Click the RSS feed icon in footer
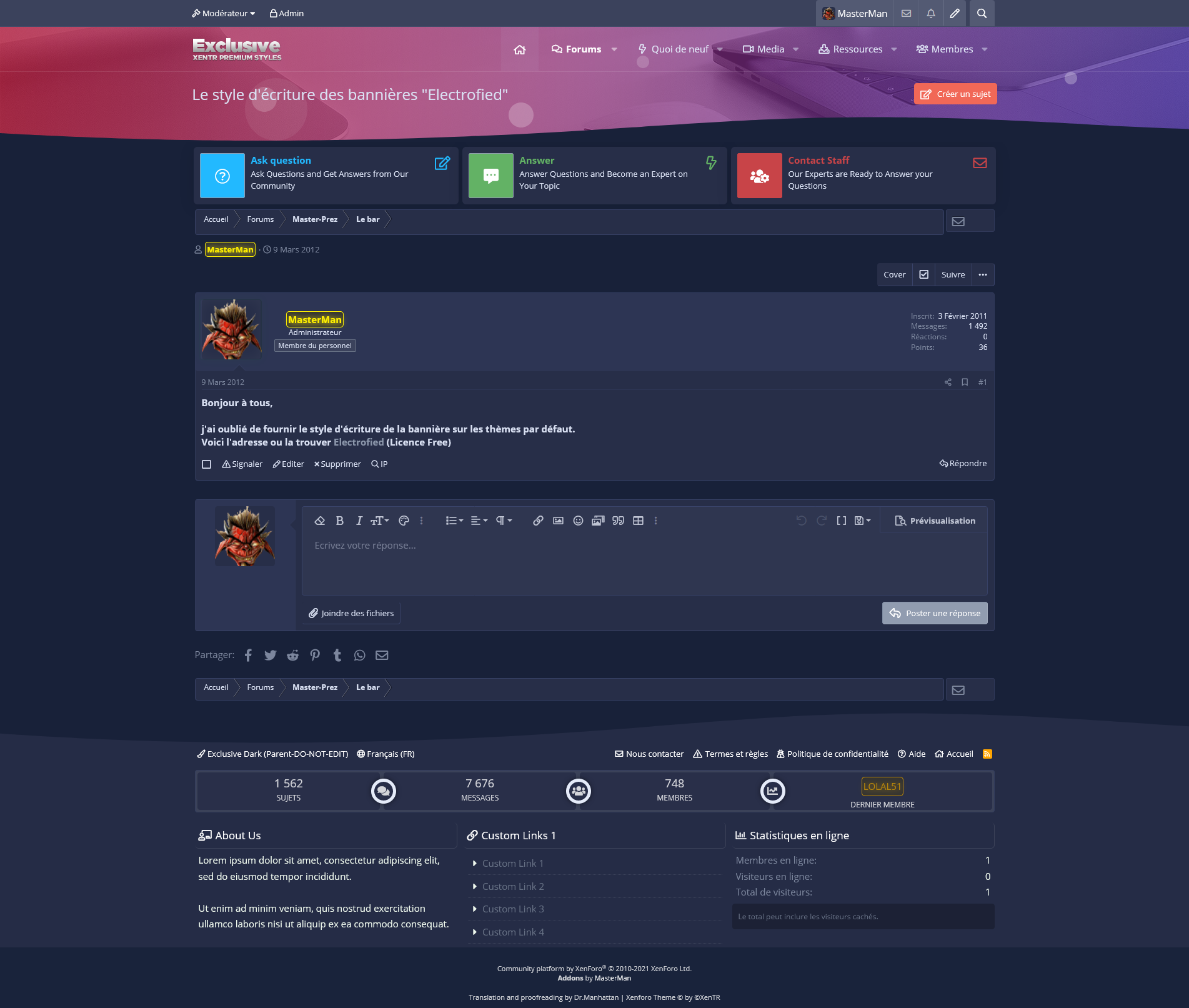Viewport: 1189px width, 1008px height. [987, 754]
